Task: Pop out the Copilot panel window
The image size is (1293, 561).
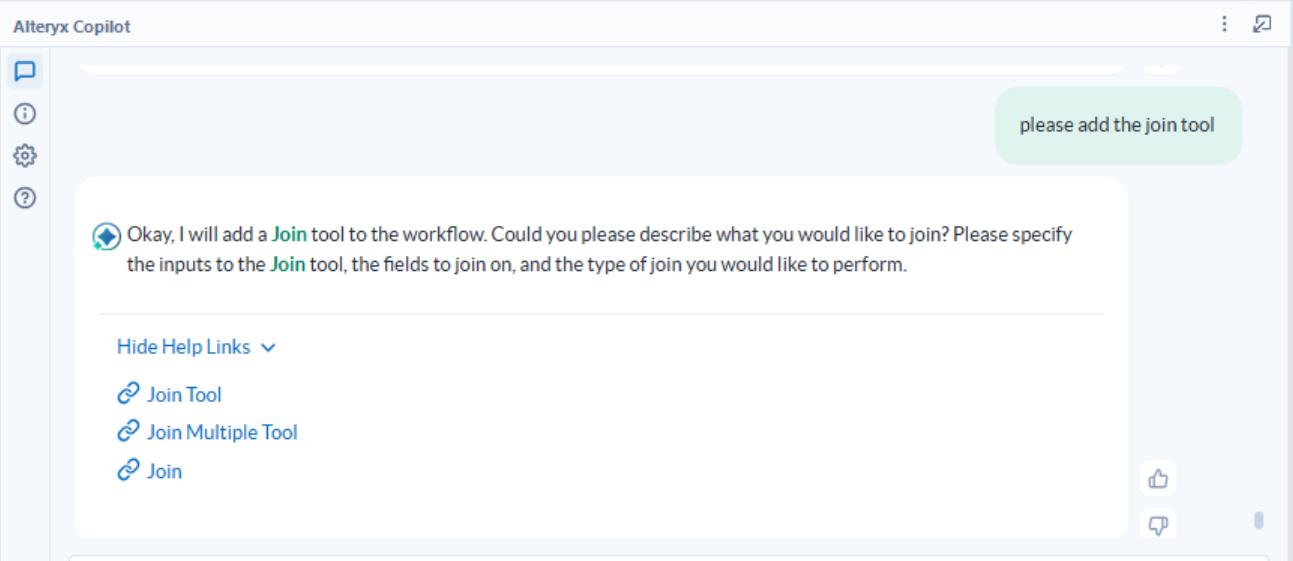Action: [1262, 25]
